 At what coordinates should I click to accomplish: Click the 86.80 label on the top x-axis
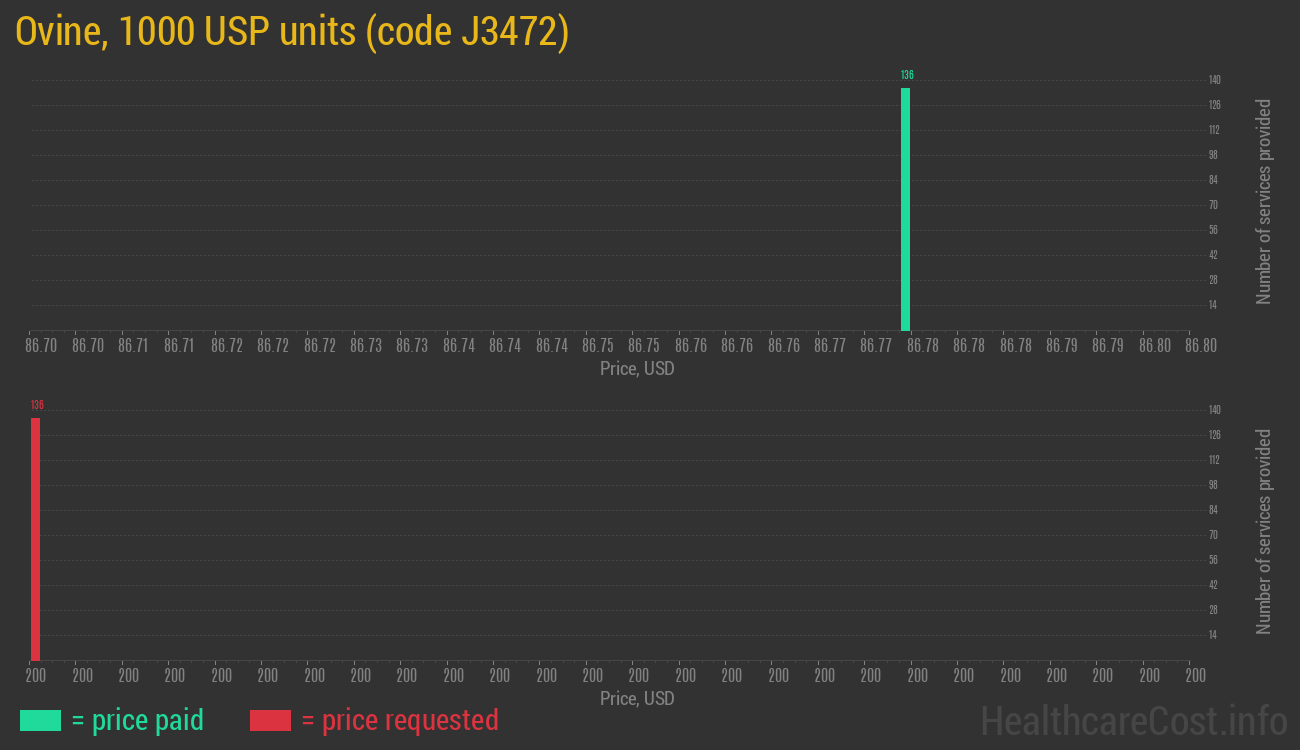(1201, 345)
